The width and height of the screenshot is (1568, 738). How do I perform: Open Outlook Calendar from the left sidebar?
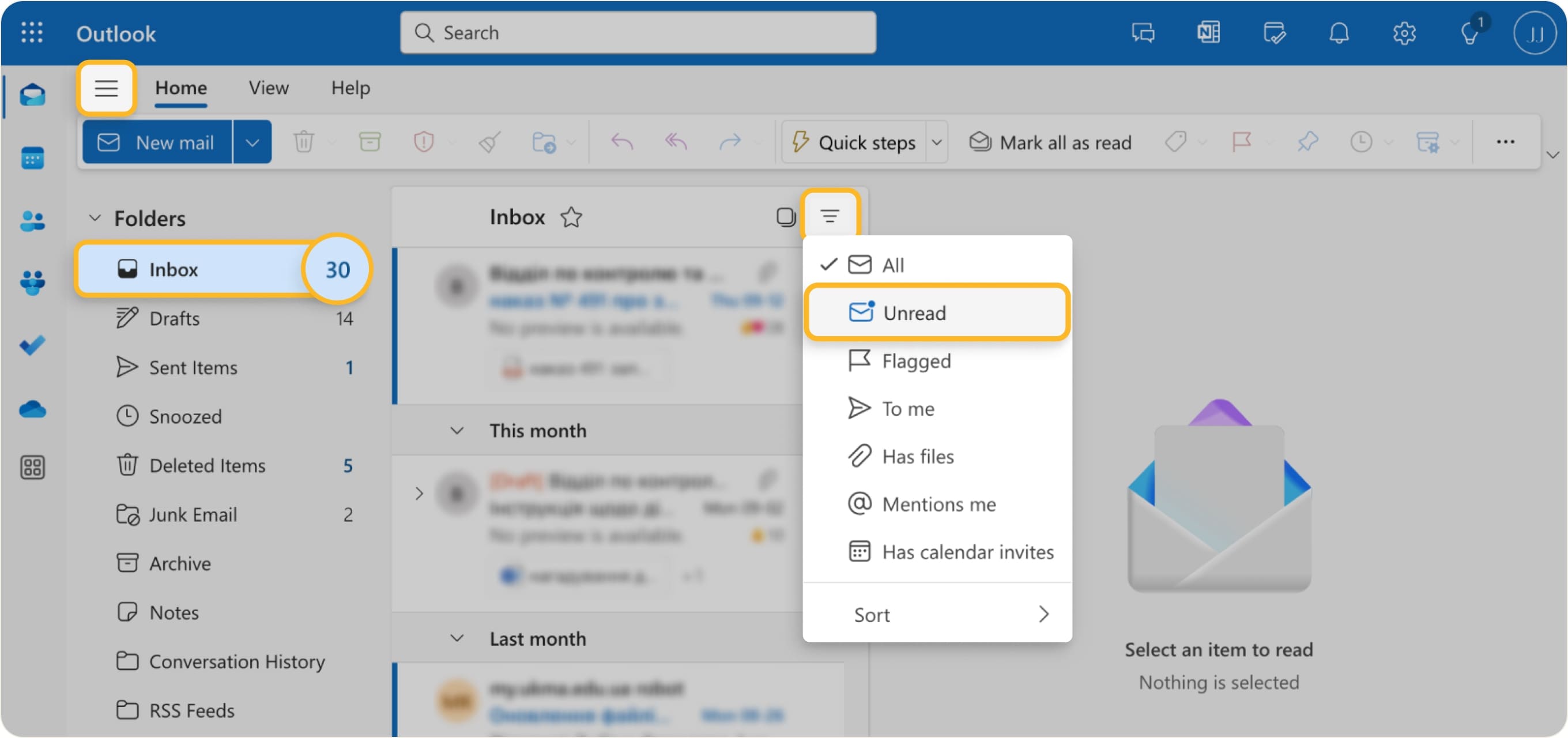click(x=33, y=158)
